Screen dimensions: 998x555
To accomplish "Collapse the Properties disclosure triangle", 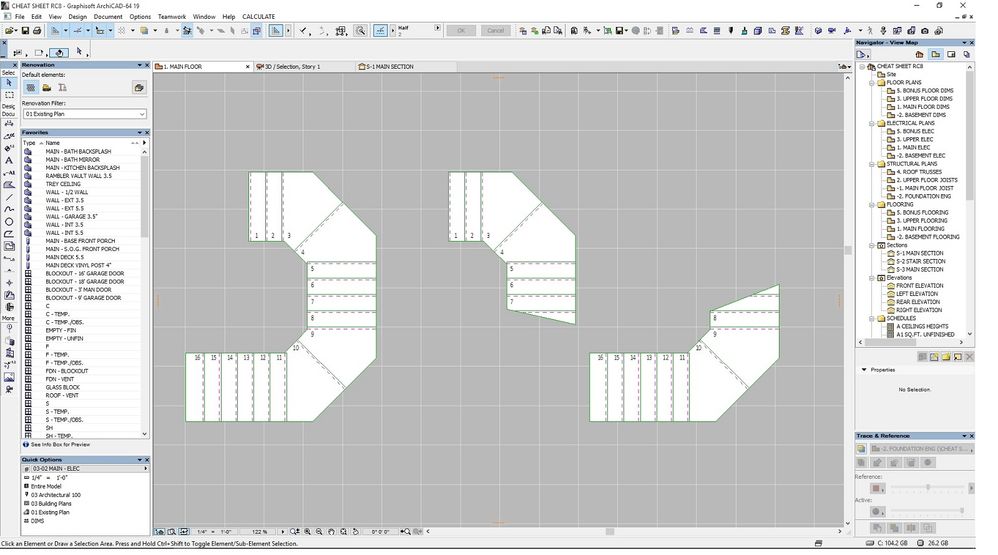I will (864, 370).
